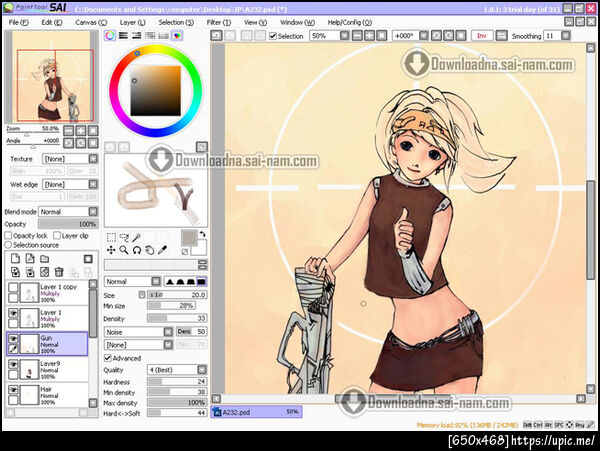Open the Filter menu

pyautogui.click(x=218, y=22)
